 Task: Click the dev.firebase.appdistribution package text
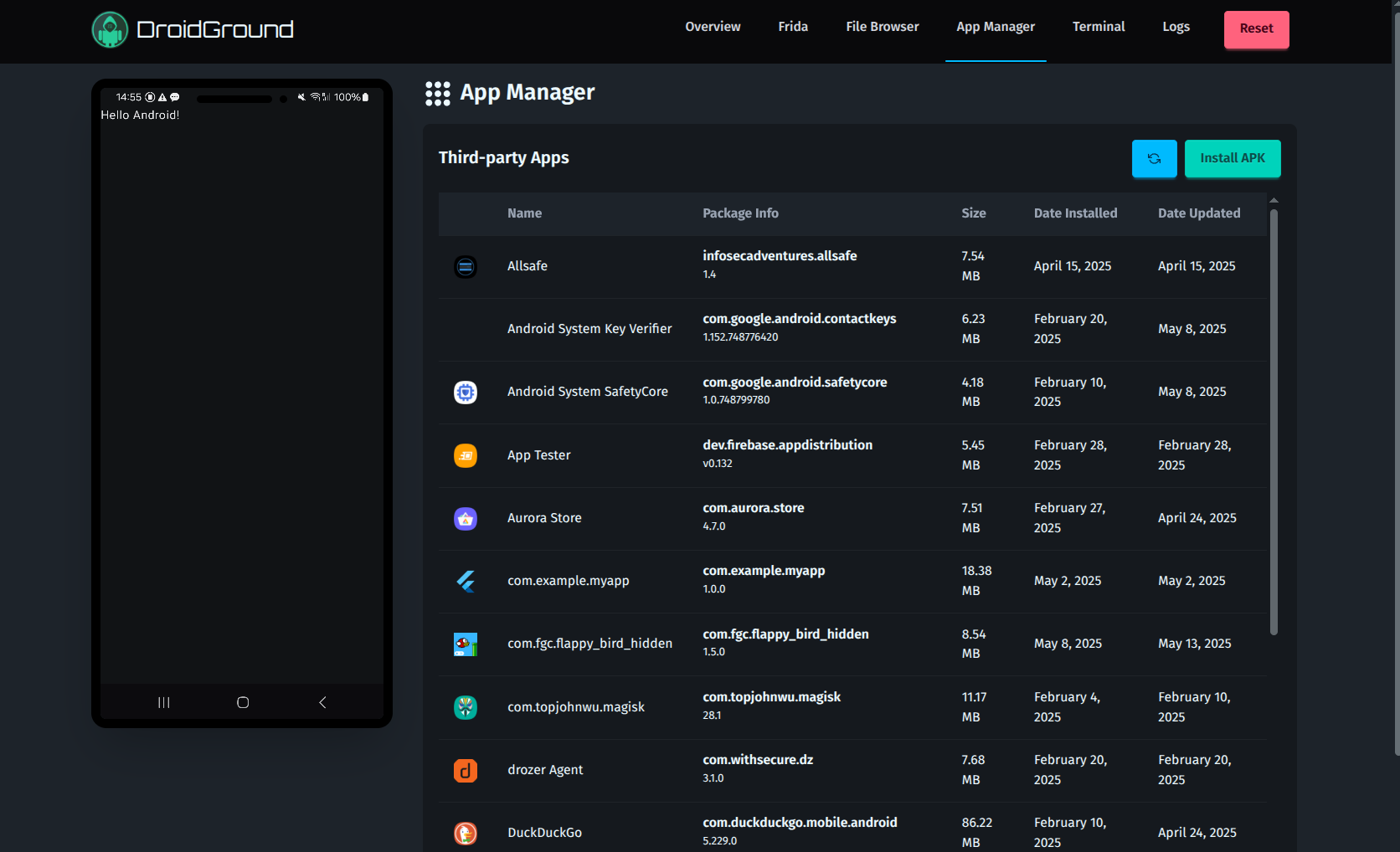788,445
